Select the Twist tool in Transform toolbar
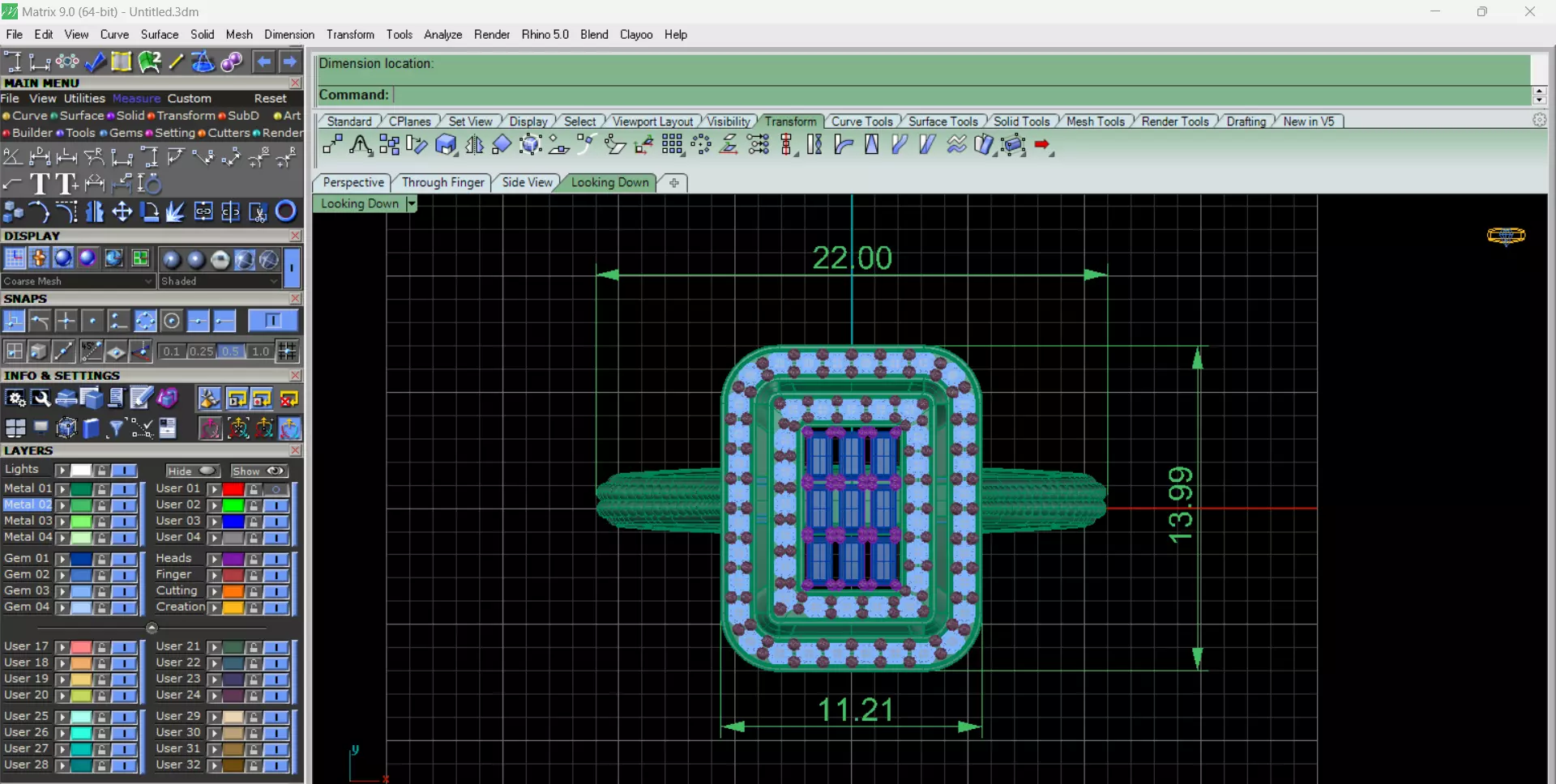Screen dimensions: 1556x784 [814, 145]
